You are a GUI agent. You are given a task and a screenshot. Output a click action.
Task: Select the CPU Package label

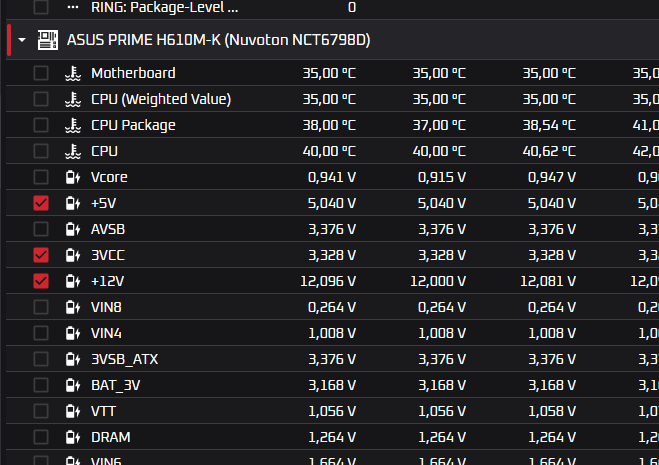click(x=133, y=125)
